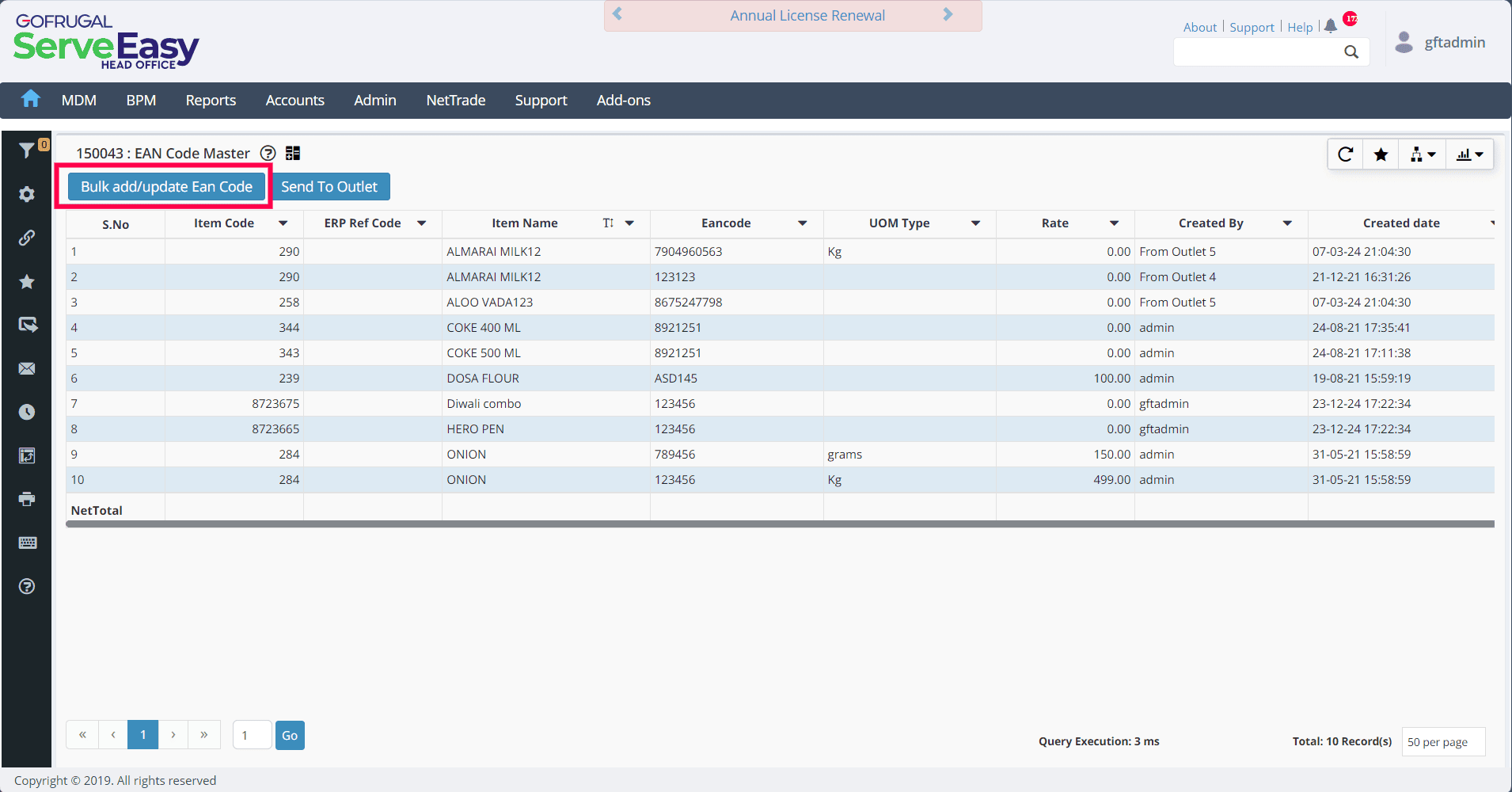1512x792 pixels.
Task: Focus the page number input field
Action: [x=253, y=736]
